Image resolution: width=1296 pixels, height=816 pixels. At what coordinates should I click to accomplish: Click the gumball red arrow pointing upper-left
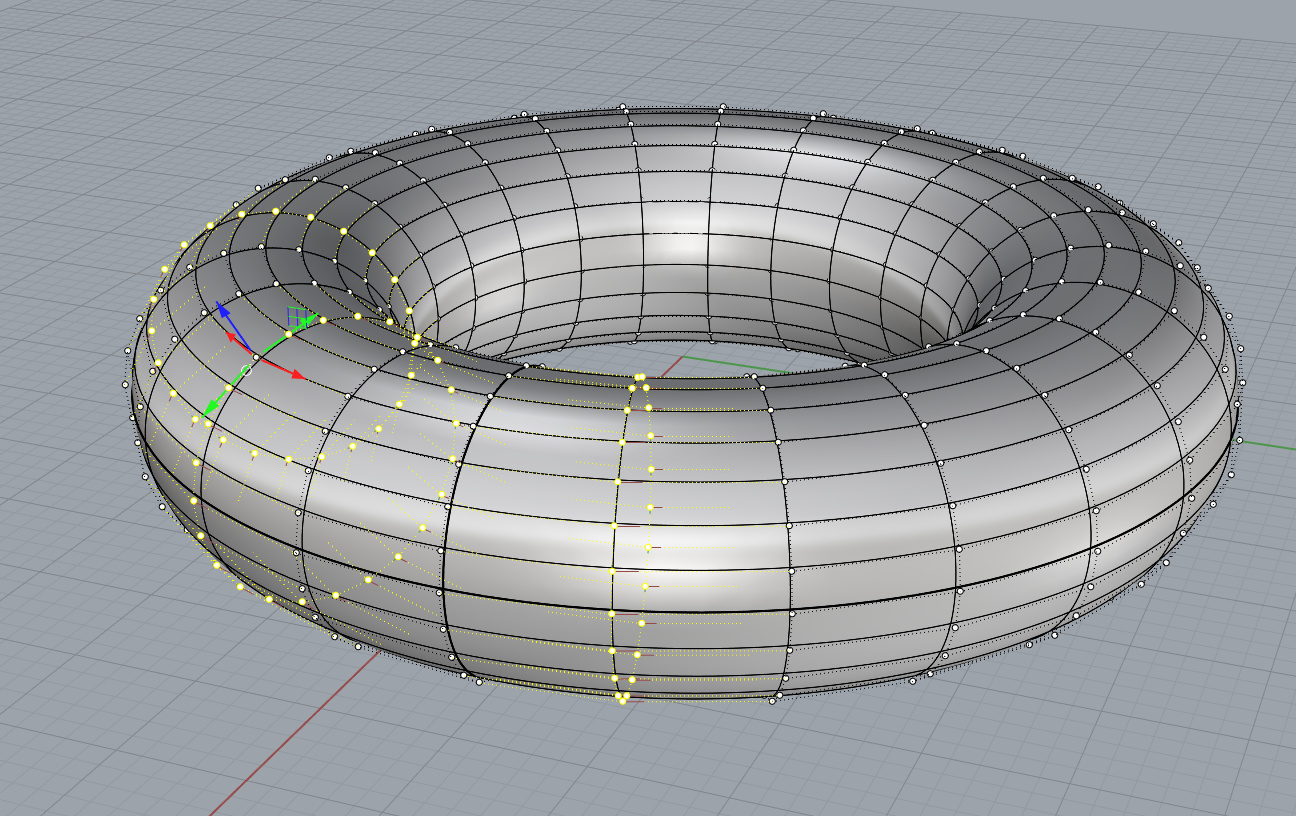coord(230,337)
